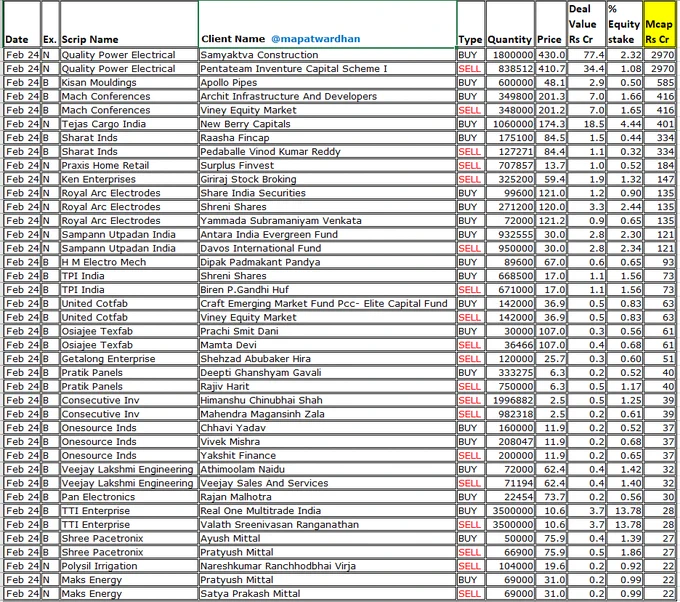Click the Raasha Fincap client cell

pos(327,138)
